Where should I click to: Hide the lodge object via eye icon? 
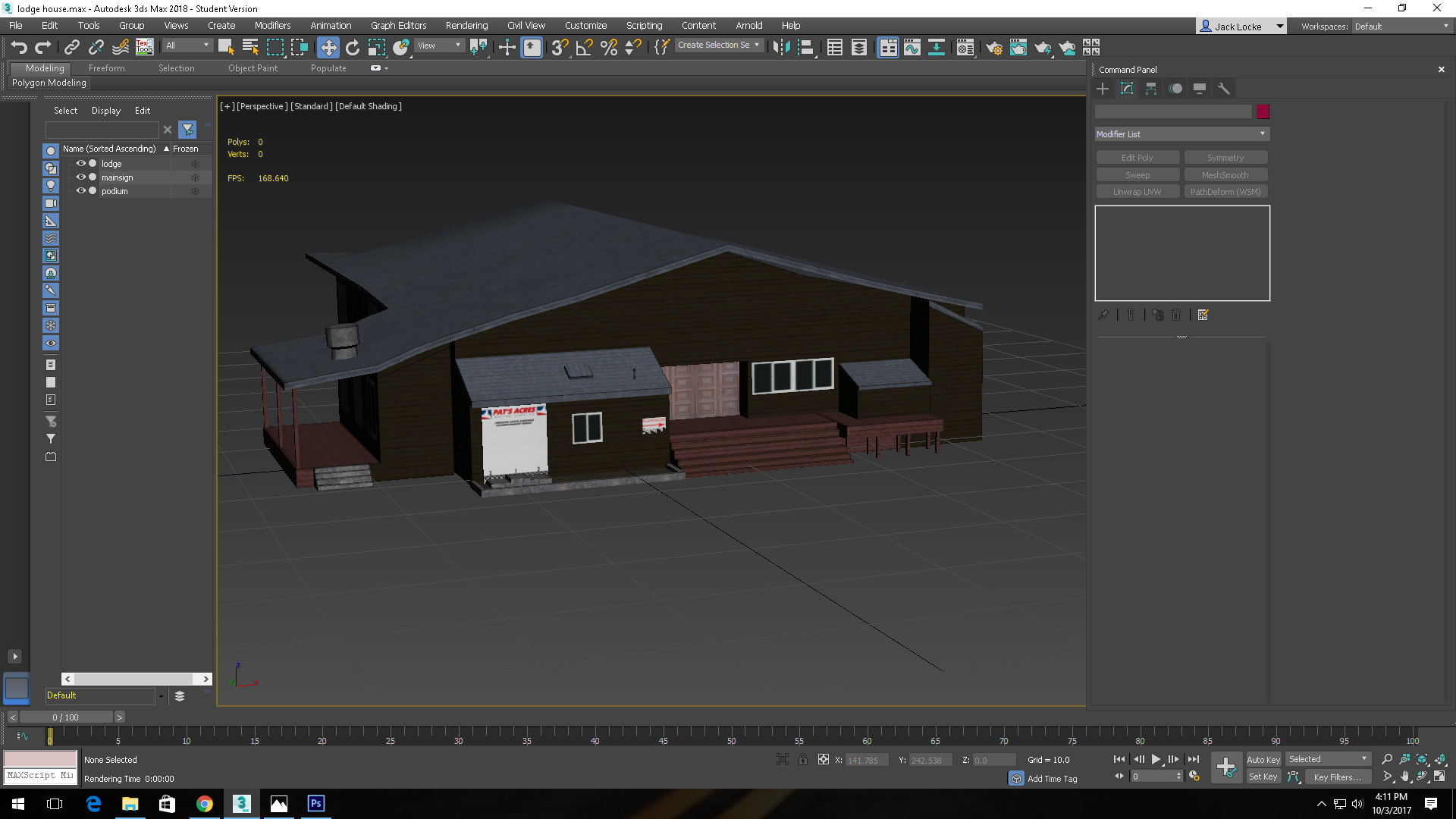pyautogui.click(x=80, y=163)
